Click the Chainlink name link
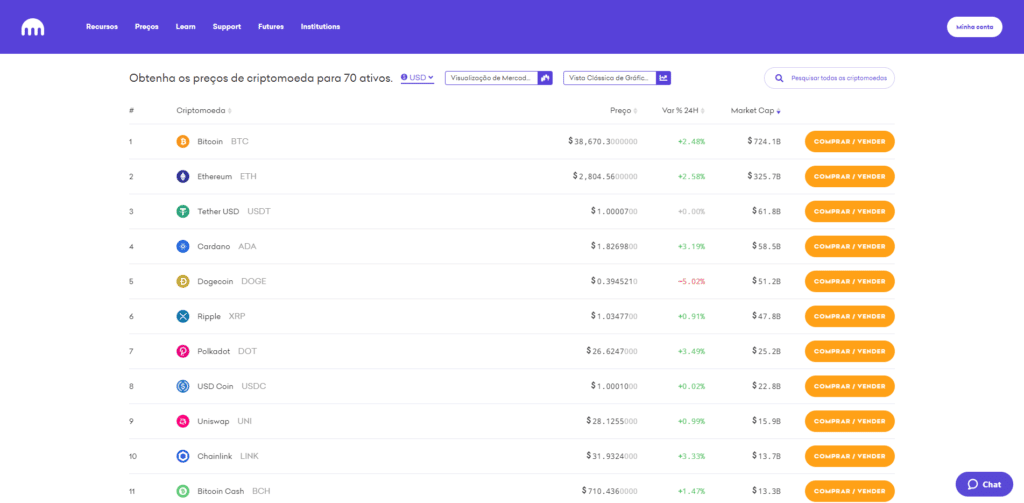The image size is (1024, 503). 215,456
